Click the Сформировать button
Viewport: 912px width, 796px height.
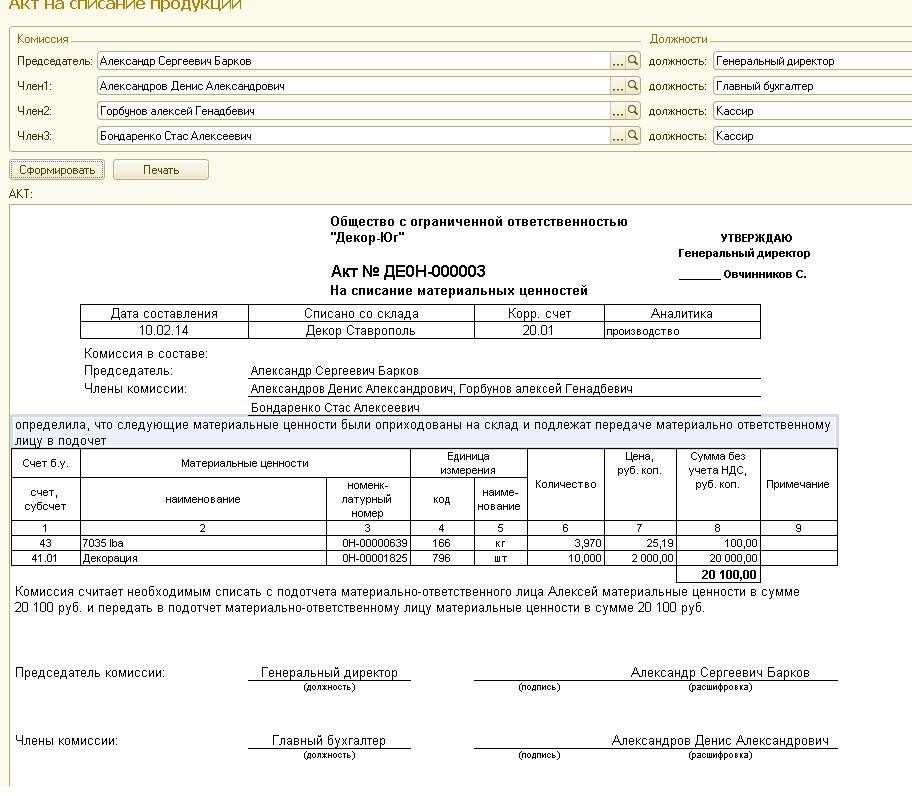(57, 170)
